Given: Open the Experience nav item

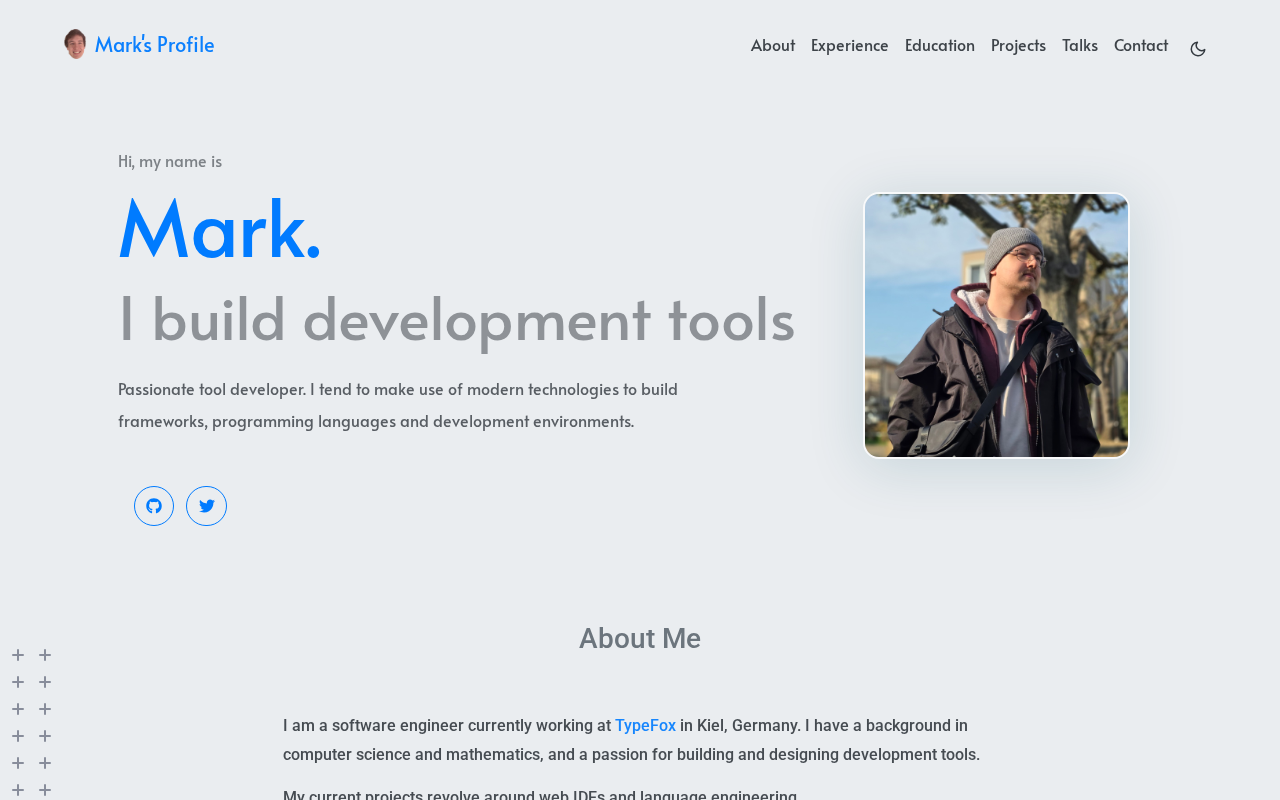Looking at the screenshot, I should tap(850, 45).
